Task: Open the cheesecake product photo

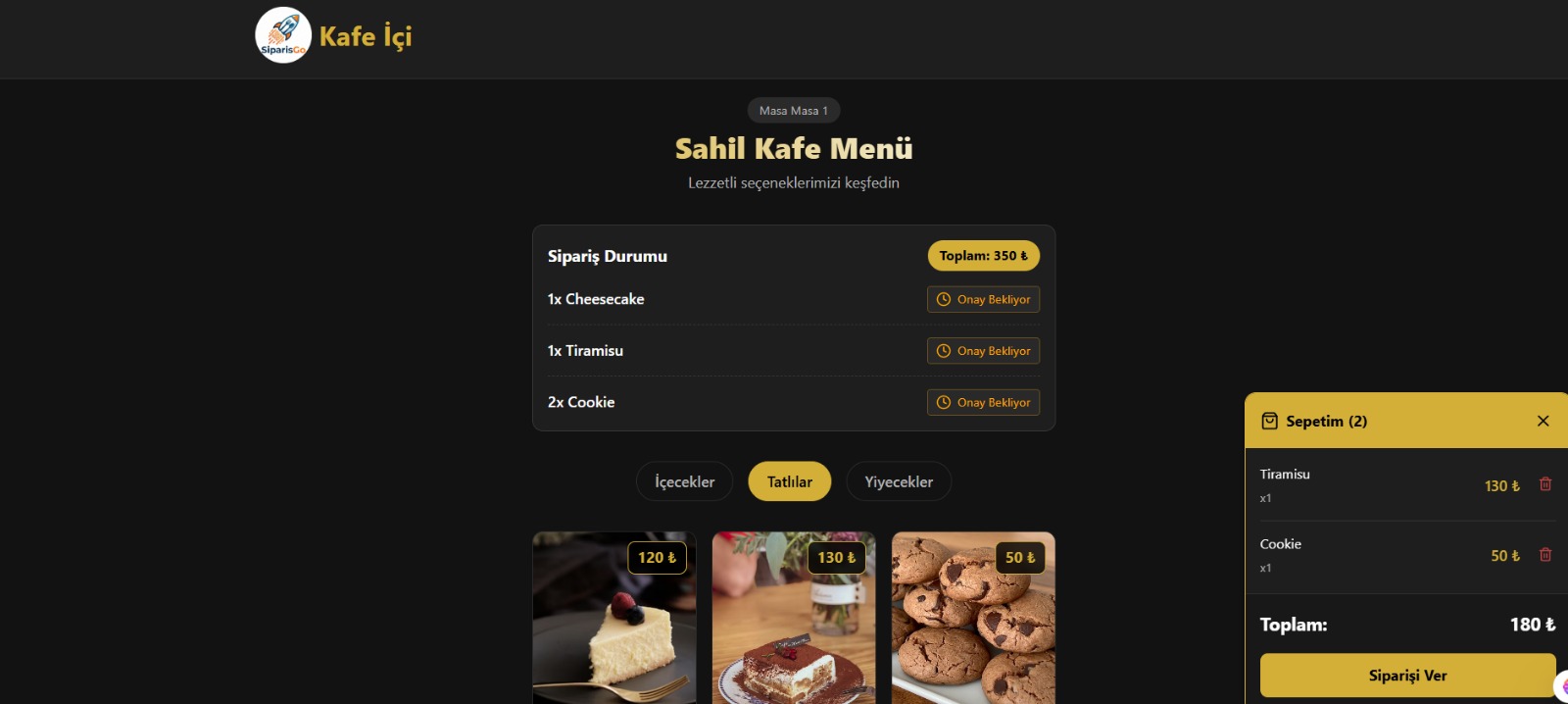Action: (614, 618)
